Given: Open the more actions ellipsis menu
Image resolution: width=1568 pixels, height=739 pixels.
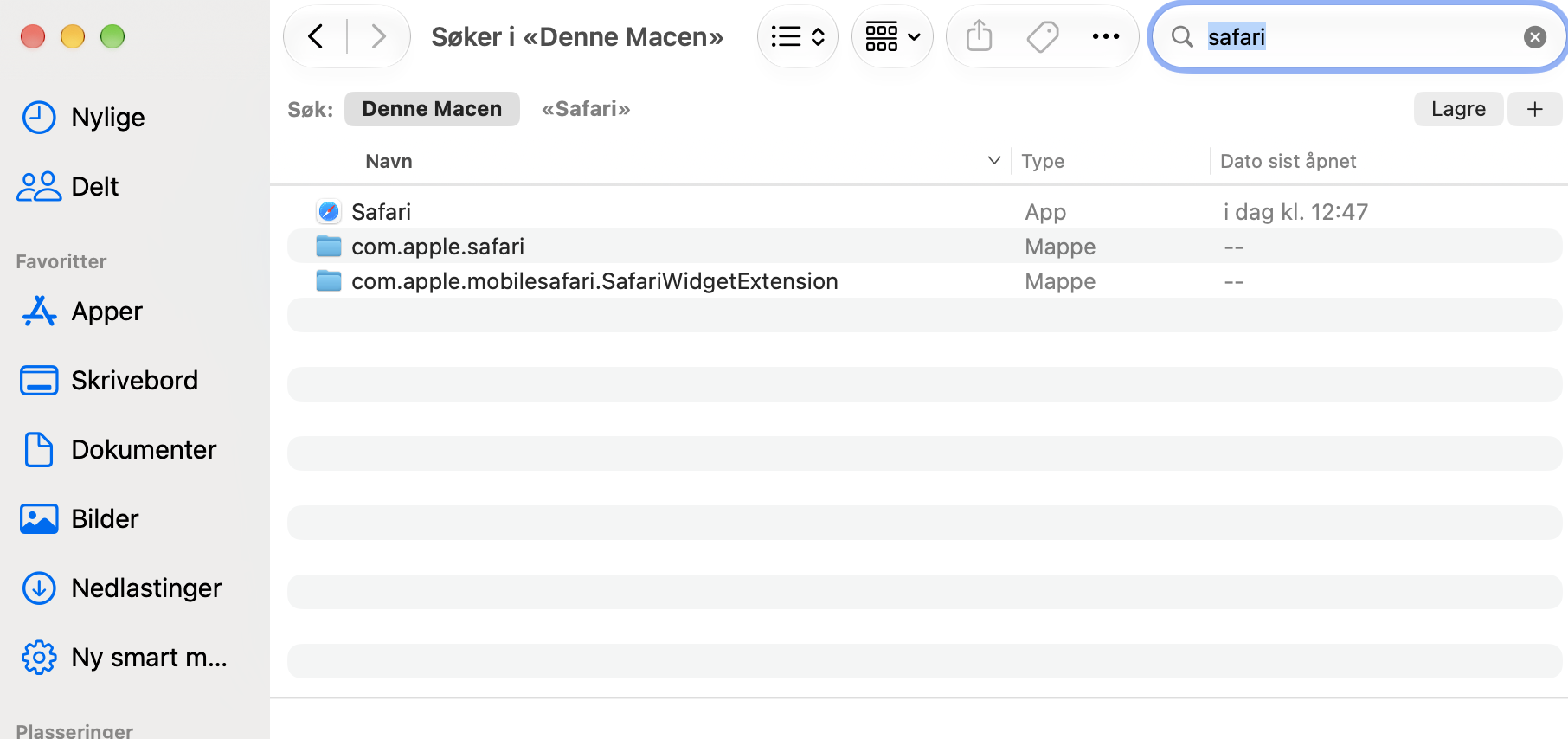Looking at the screenshot, I should coord(1105,36).
